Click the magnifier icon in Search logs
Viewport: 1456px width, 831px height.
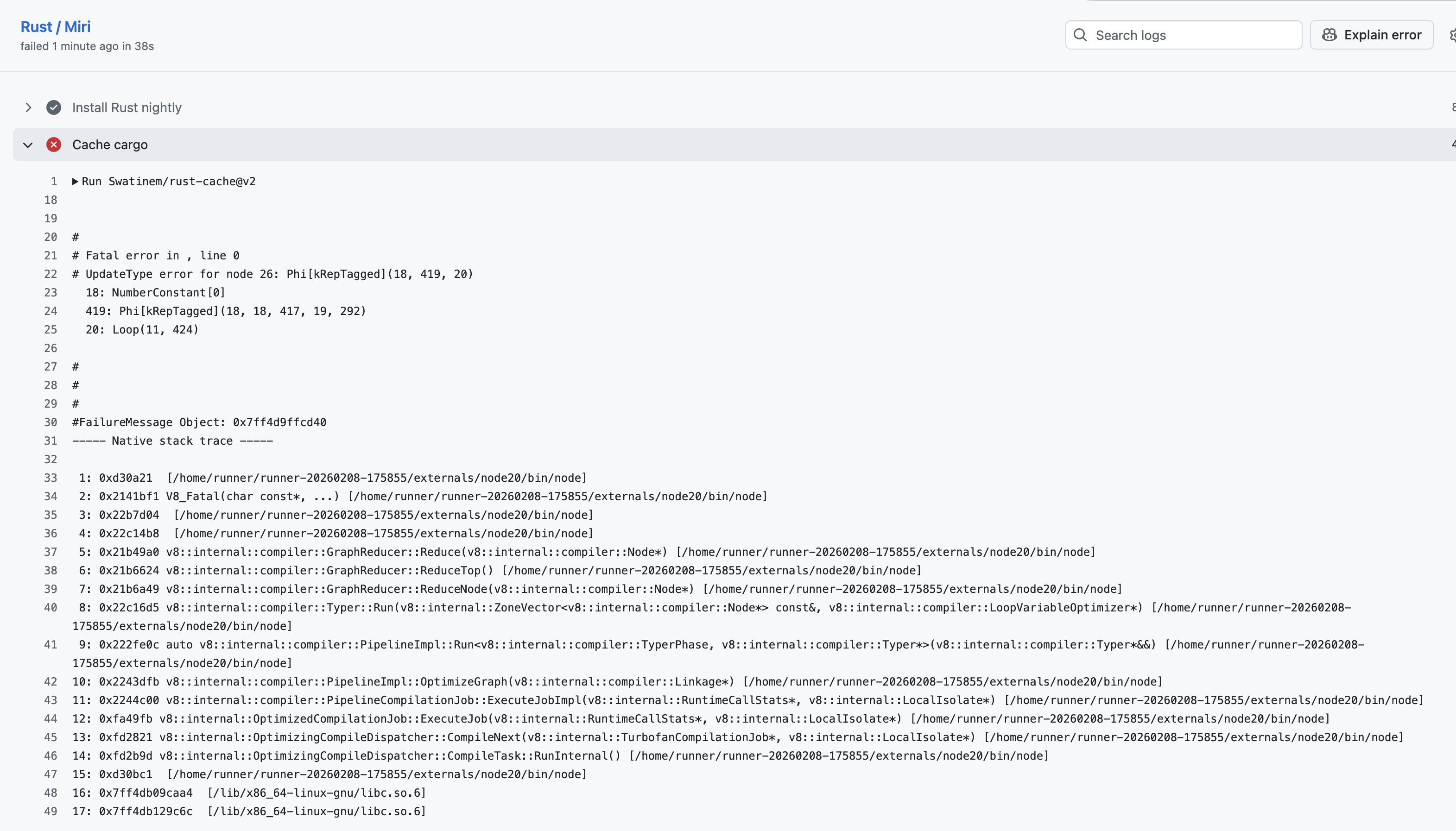(x=1080, y=35)
